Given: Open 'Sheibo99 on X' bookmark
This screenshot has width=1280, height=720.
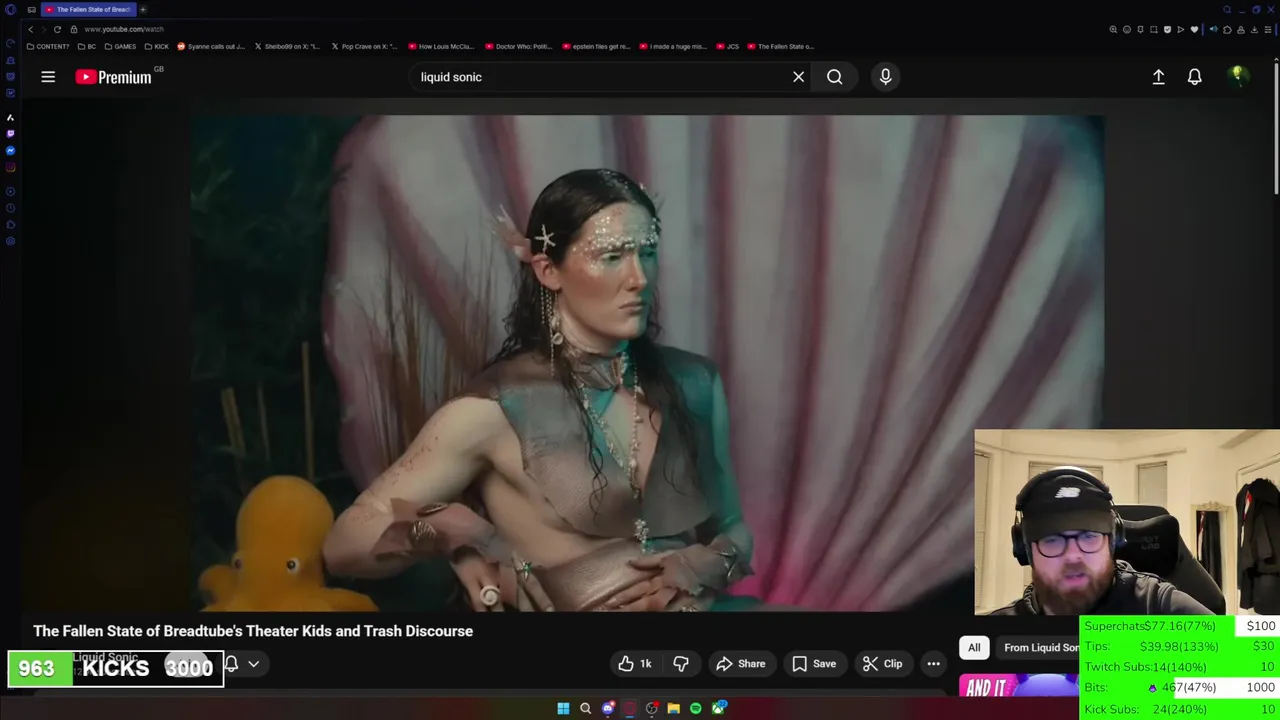Looking at the screenshot, I should pos(287,46).
